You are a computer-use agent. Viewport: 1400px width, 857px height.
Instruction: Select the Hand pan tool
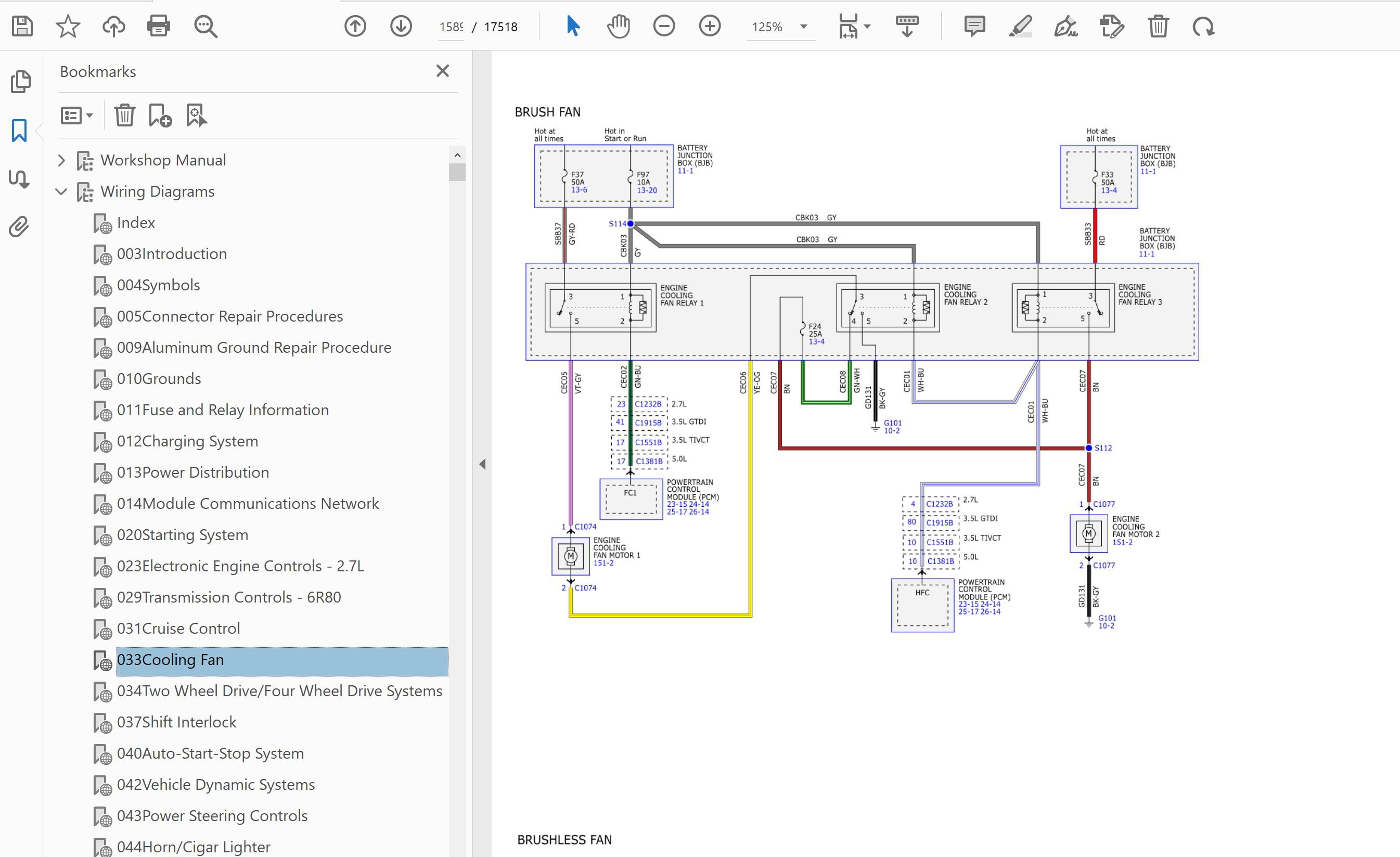pyautogui.click(x=618, y=26)
